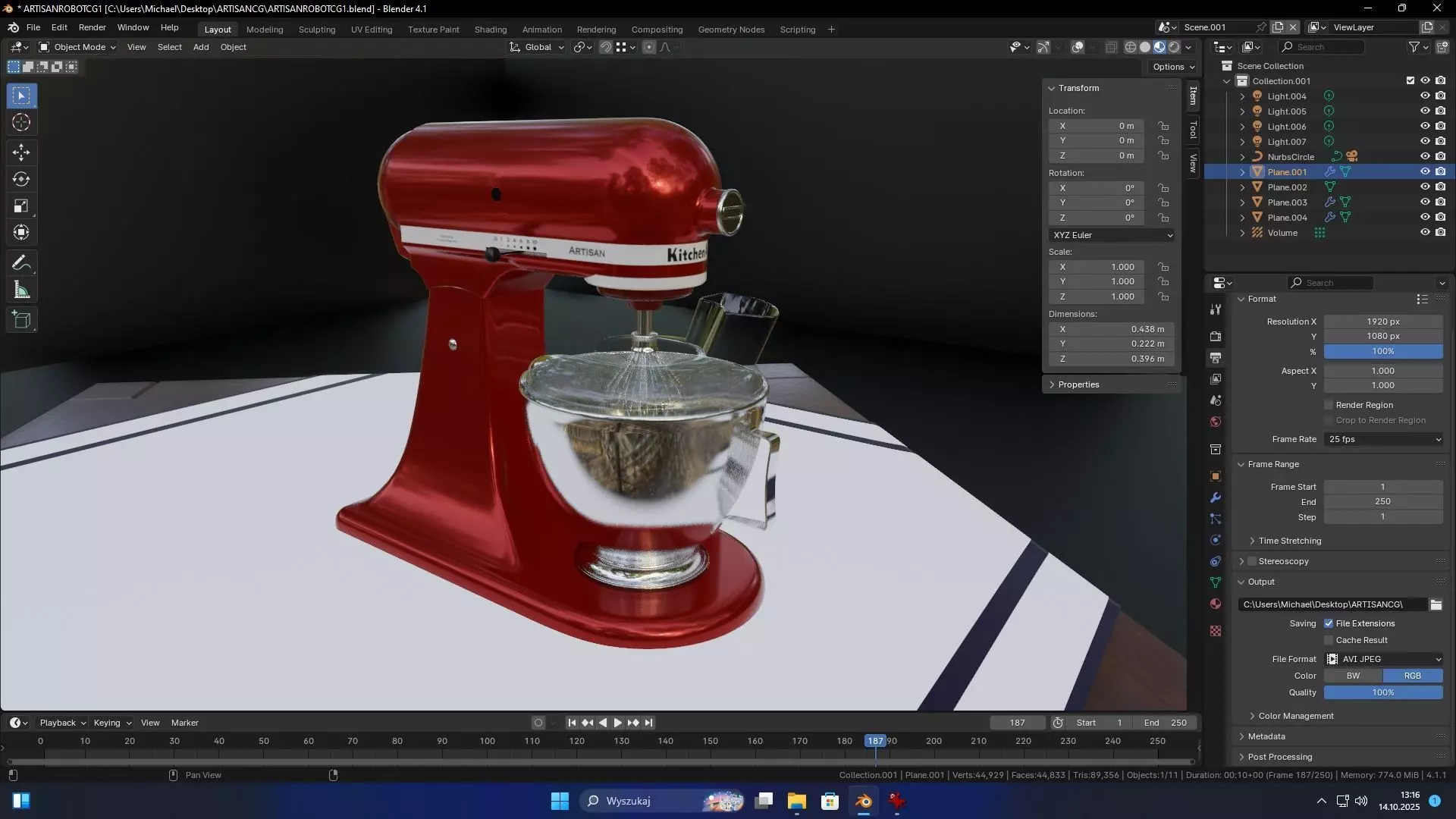Select the Select Box tool
The height and width of the screenshot is (819, 1456).
[21, 96]
